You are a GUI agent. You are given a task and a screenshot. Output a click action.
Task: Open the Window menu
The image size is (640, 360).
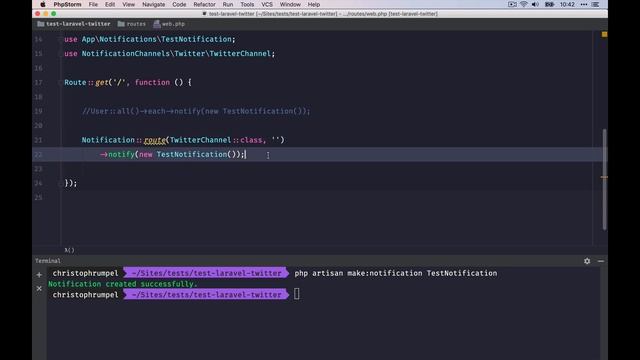[290, 4]
